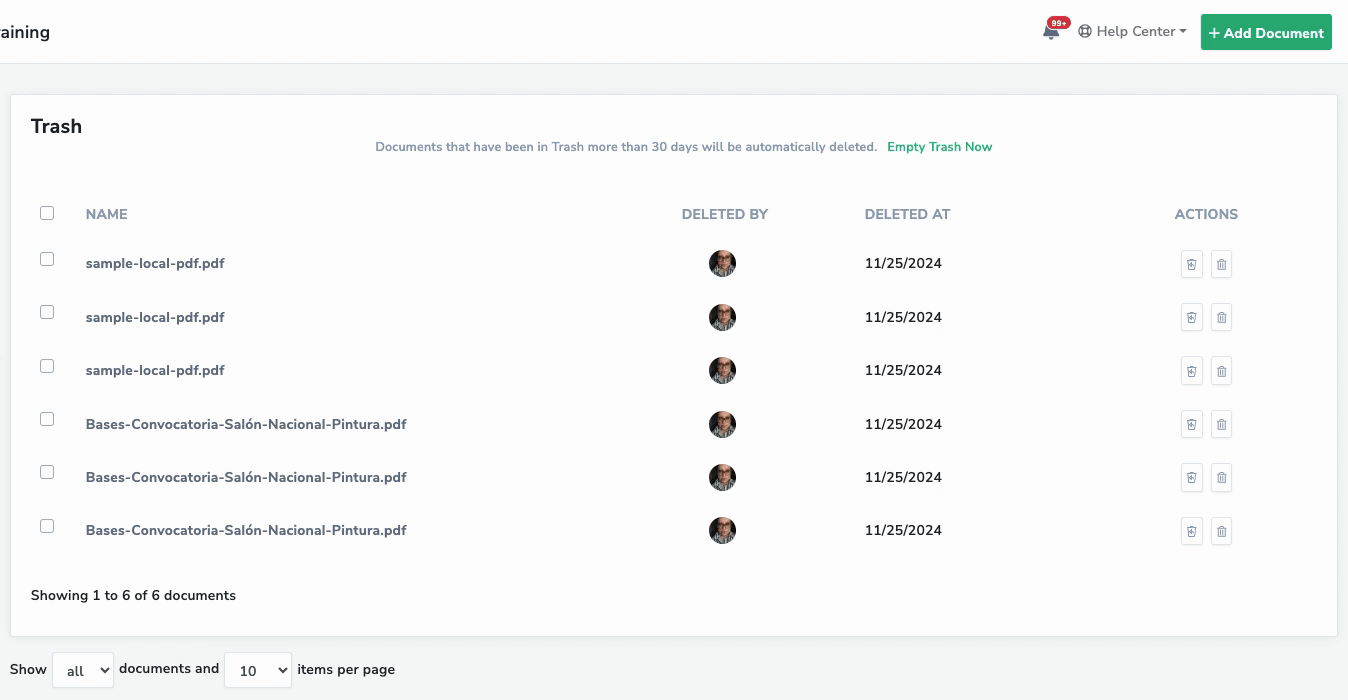Open the second sample-local-pdf.pdf file name

[155, 317]
